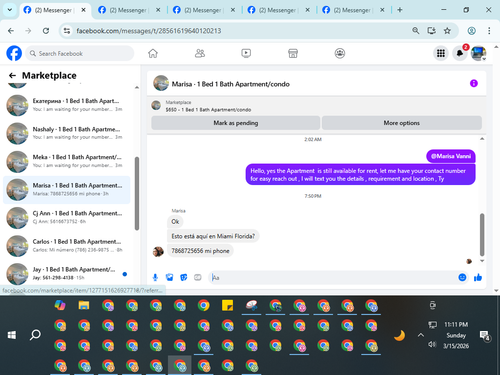Screen dimensions: 500x375
Task: Bookmark this page with star icon
Action: (447, 31)
